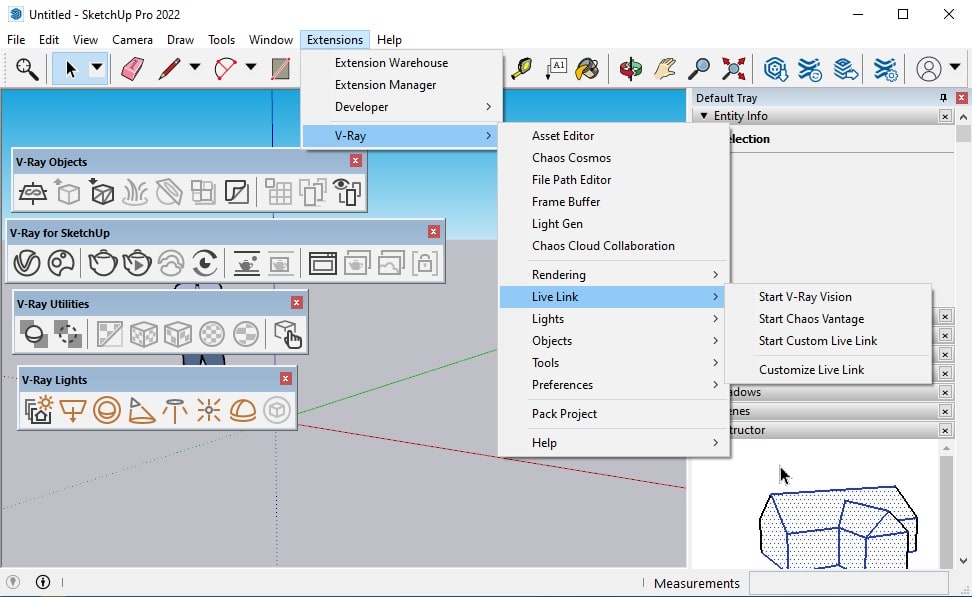This screenshot has height=597, width=972.
Task: Open the Select tool dropdown arrow
Action: tap(97, 67)
